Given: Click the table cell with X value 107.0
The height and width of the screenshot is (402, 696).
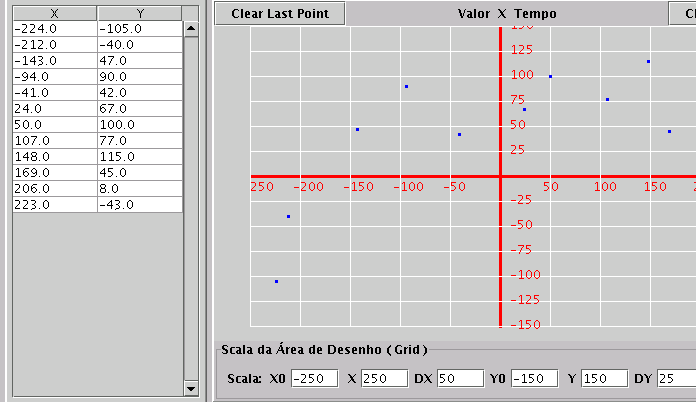Looking at the screenshot, I should [54, 141].
